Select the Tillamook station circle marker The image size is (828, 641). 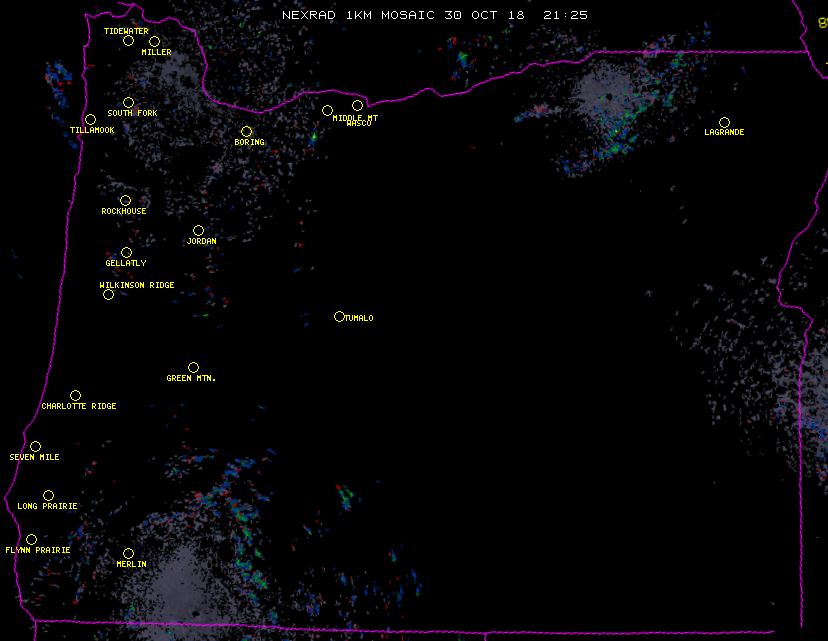click(90, 120)
